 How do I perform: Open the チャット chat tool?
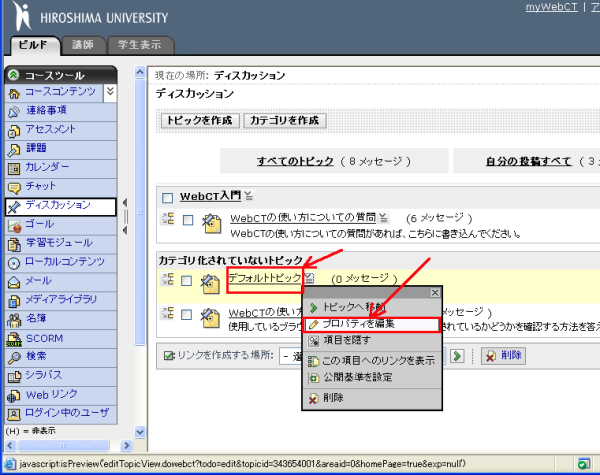pos(41,186)
